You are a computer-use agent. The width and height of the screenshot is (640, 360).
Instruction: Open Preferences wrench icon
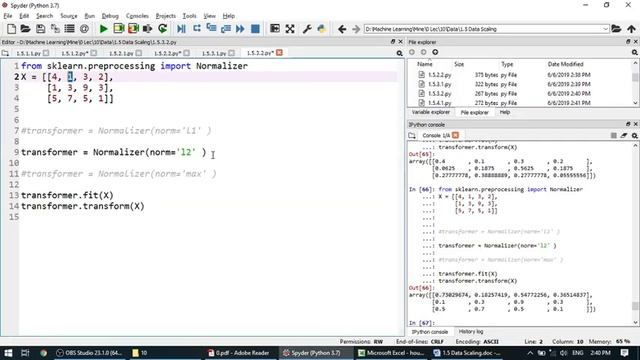(307, 29)
